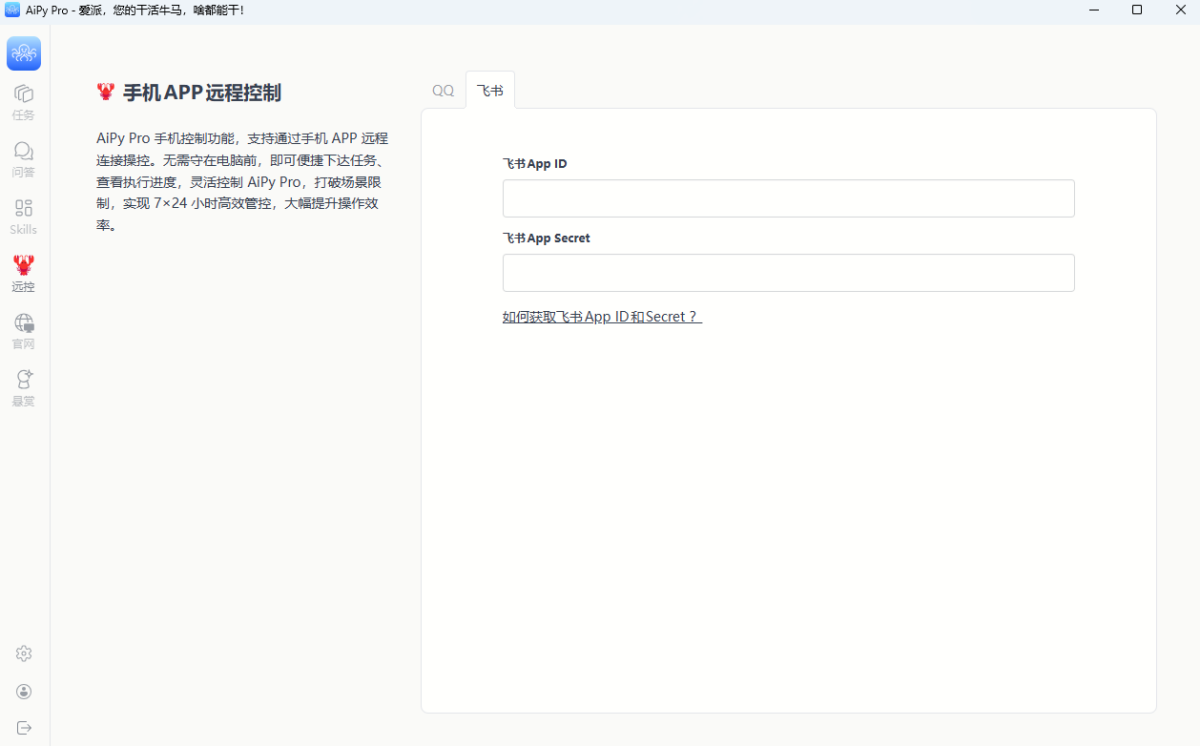The width and height of the screenshot is (1200, 746).
Task: Click the lobster icon beside 手机APP远程控制 heading
Action: pos(106,92)
